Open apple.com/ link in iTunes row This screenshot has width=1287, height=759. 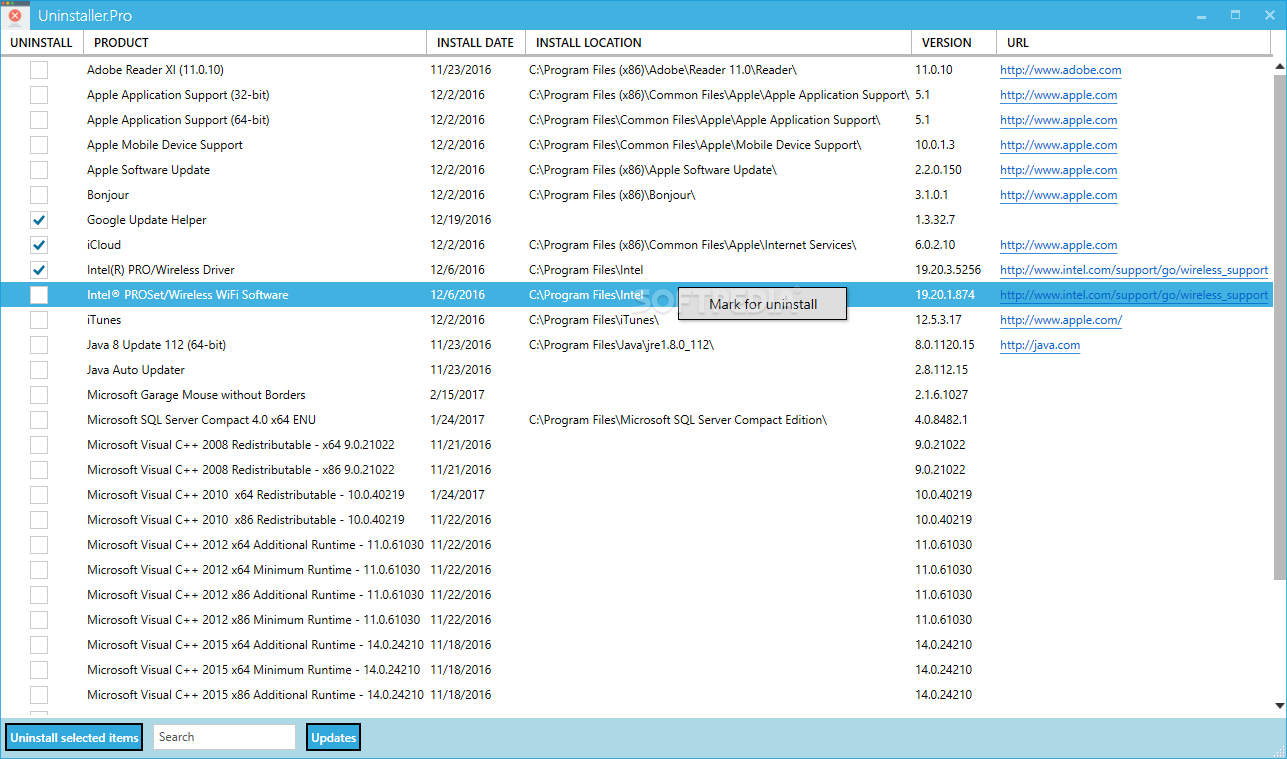tap(1061, 320)
